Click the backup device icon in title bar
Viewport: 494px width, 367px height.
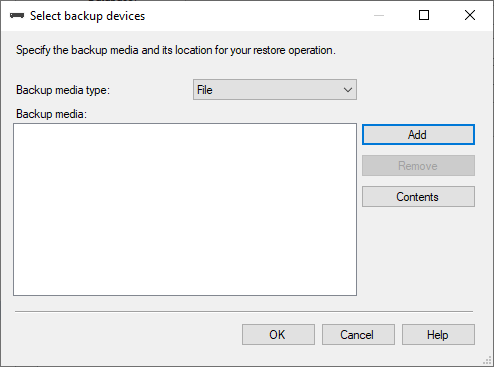click(17, 16)
